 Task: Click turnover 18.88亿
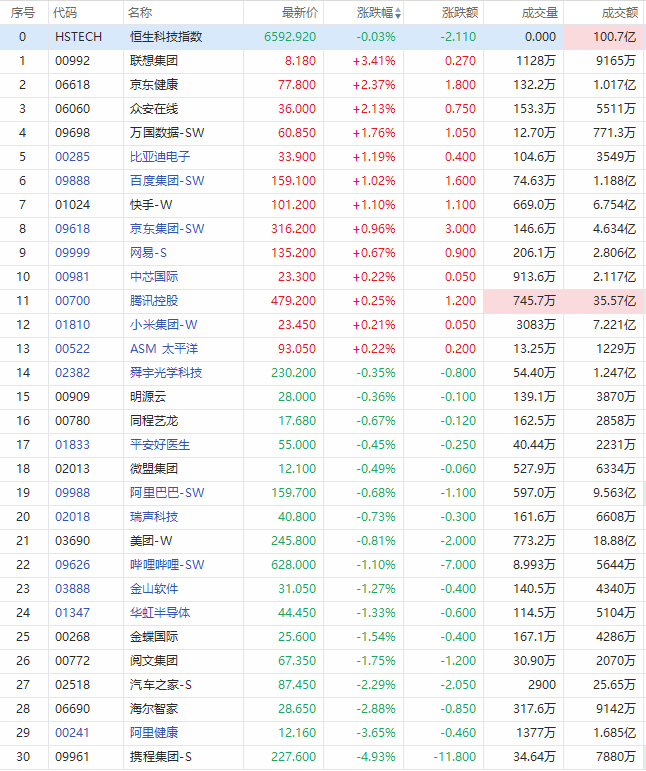(x=615, y=541)
